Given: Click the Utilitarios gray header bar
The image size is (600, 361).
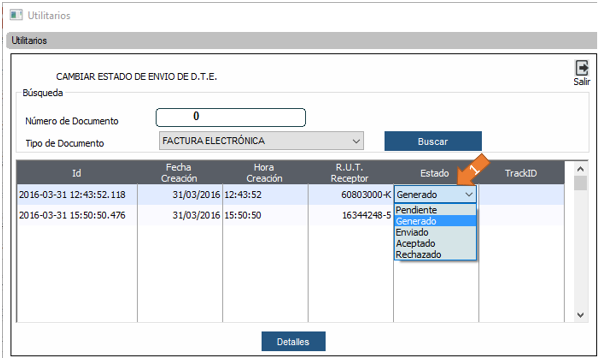Looking at the screenshot, I should (x=302, y=40).
